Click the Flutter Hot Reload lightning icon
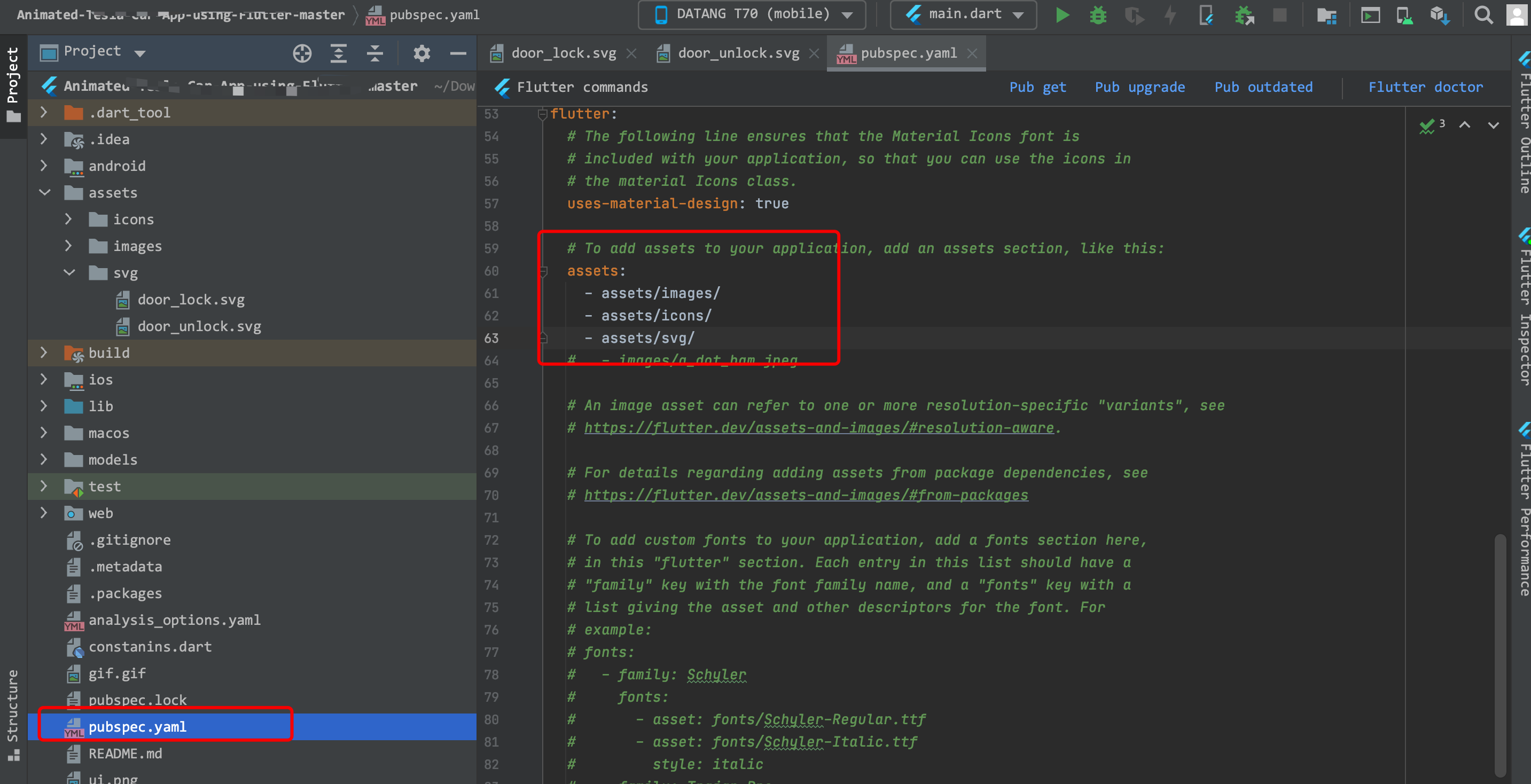This screenshot has height=784, width=1531. pyautogui.click(x=1170, y=15)
